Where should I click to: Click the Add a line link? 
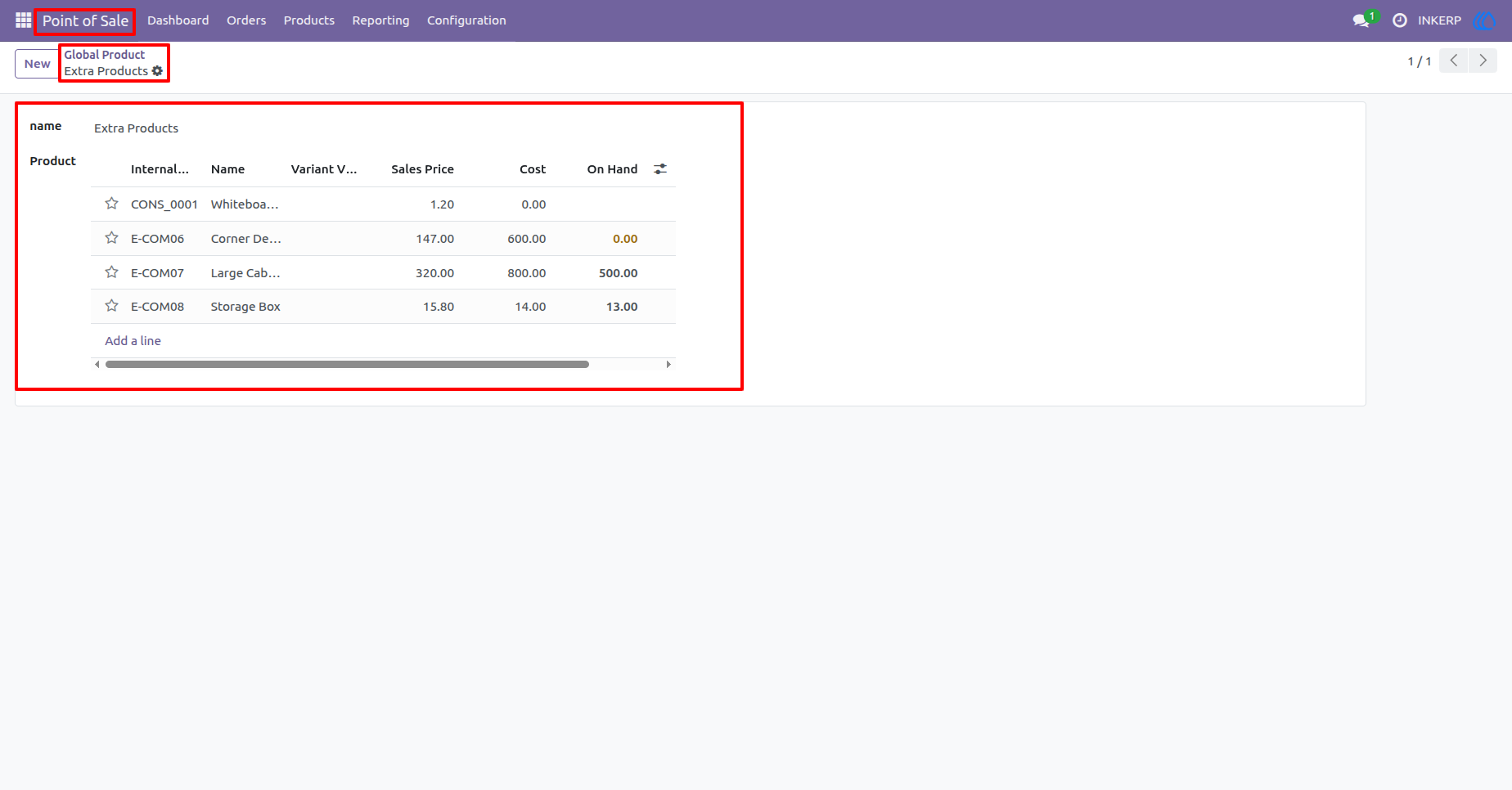pos(133,341)
